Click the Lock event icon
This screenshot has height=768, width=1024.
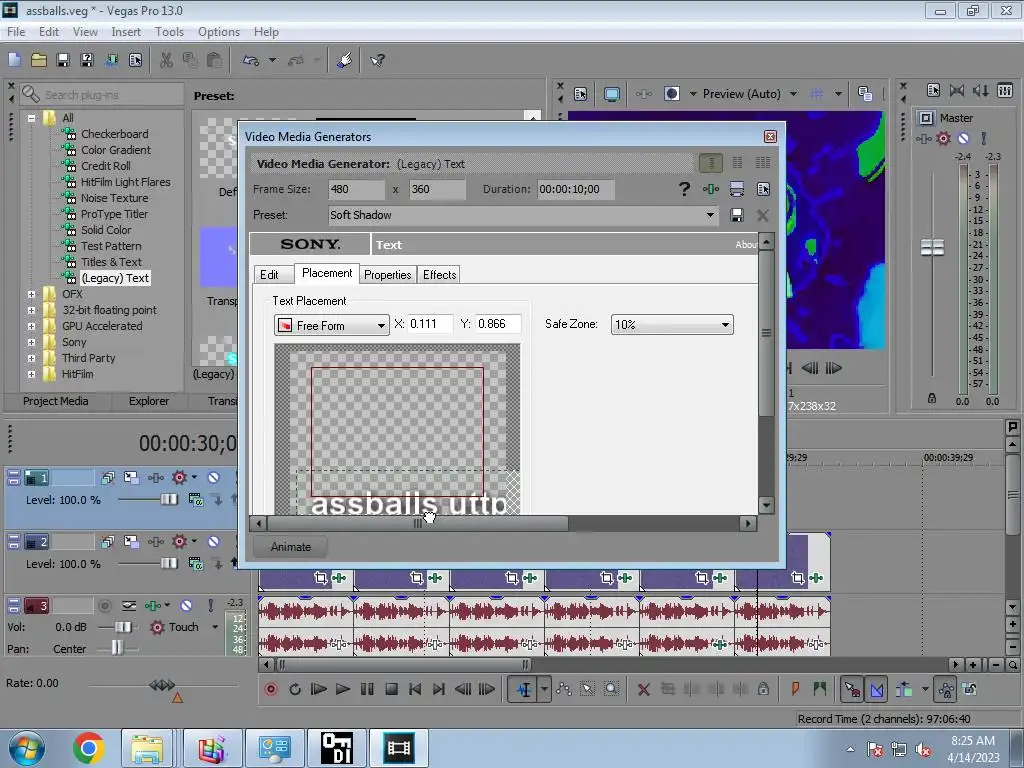point(763,690)
